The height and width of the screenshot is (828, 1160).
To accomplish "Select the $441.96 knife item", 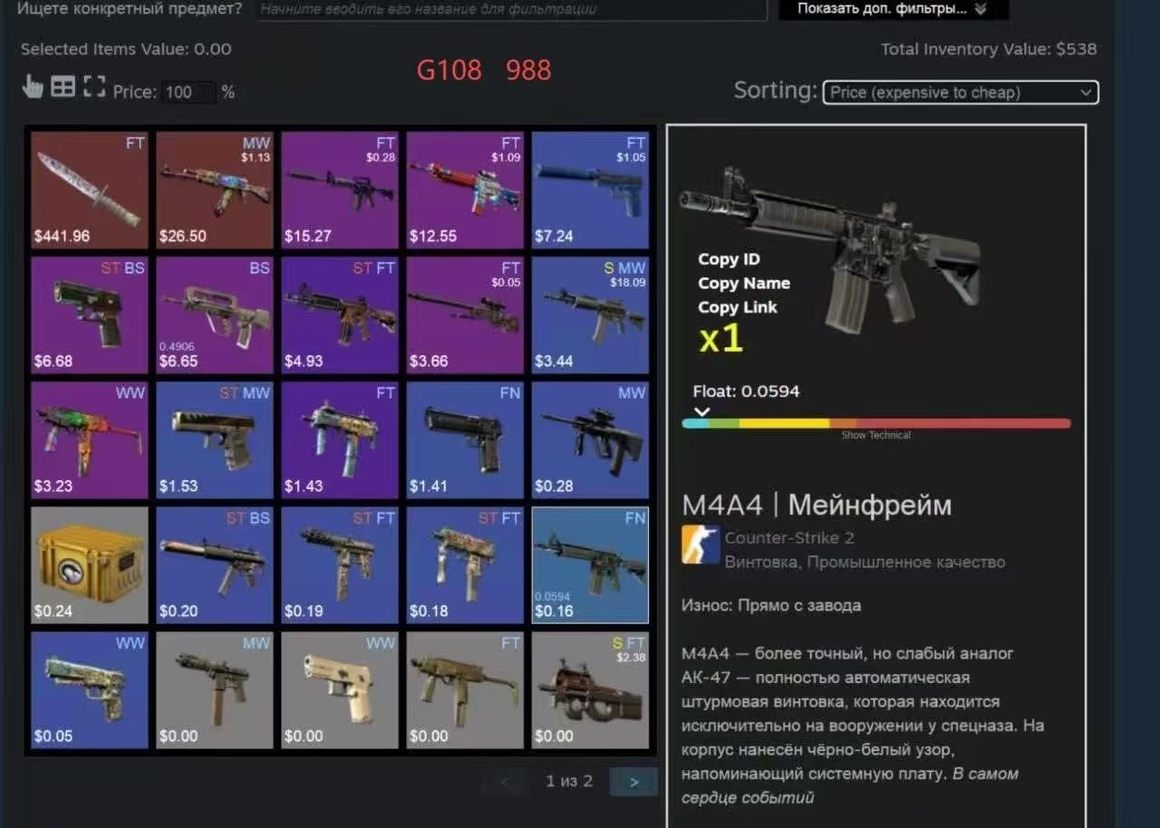I will coord(90,190).
